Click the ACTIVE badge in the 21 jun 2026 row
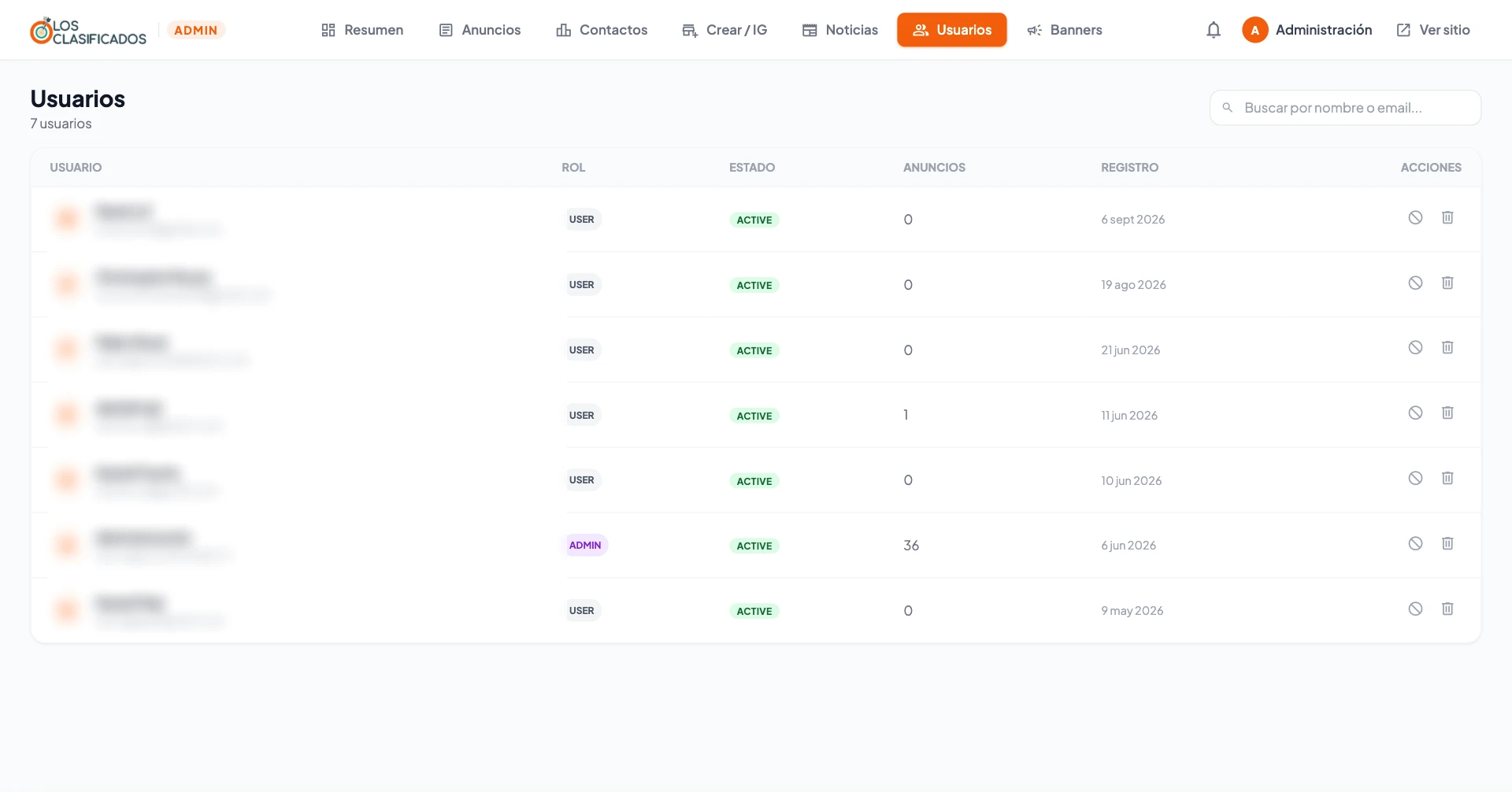The image size is (1512, 792). [754, 351]
